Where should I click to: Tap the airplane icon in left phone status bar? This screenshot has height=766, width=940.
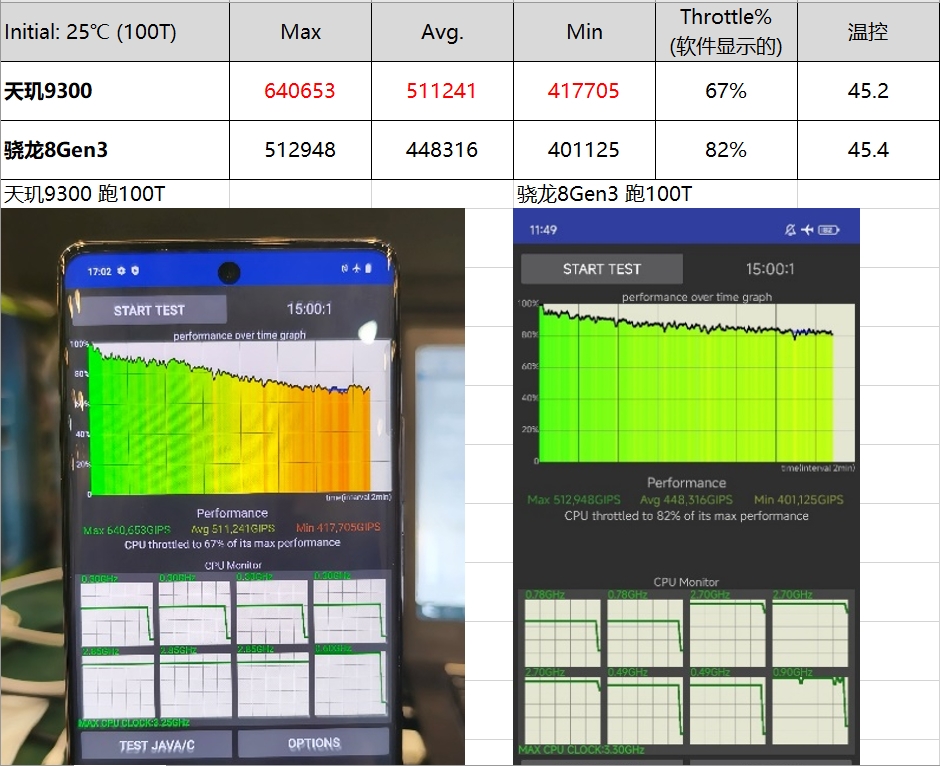[x=356, y=269]
